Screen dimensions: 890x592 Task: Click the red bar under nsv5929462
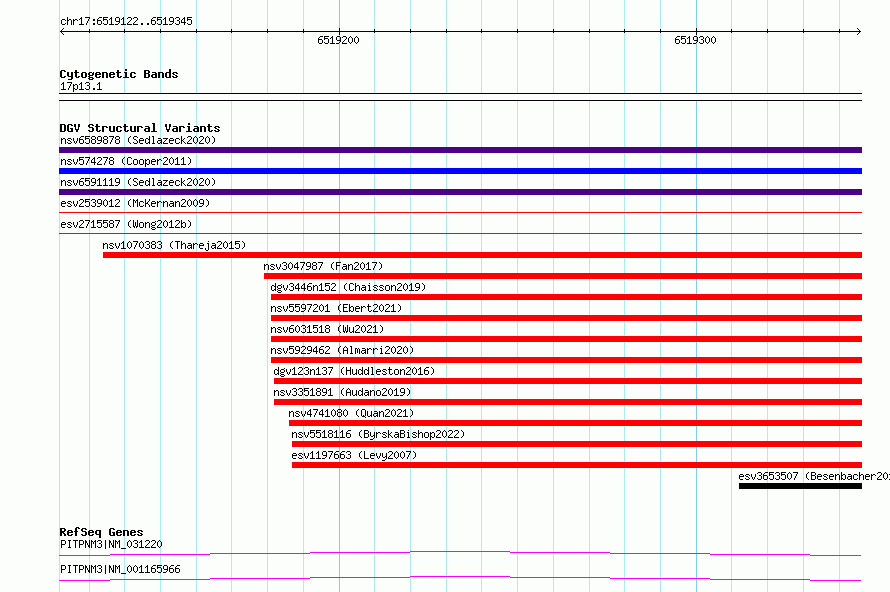click(566, 360)
